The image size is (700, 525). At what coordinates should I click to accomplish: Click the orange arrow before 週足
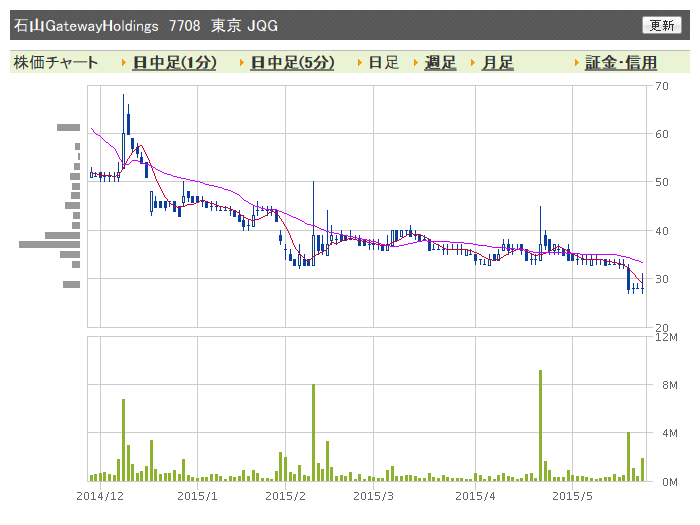point(416,63)
